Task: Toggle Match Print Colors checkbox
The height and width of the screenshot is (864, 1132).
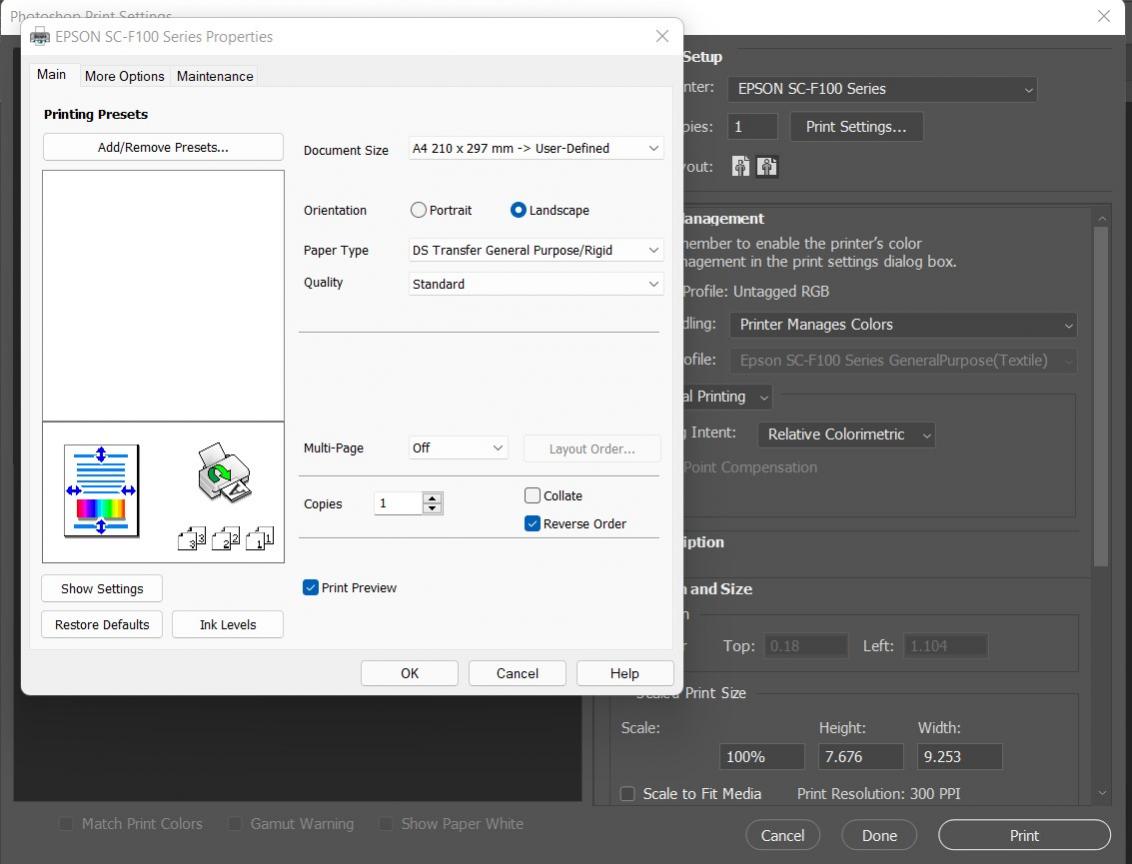Action: pos(66,824)
